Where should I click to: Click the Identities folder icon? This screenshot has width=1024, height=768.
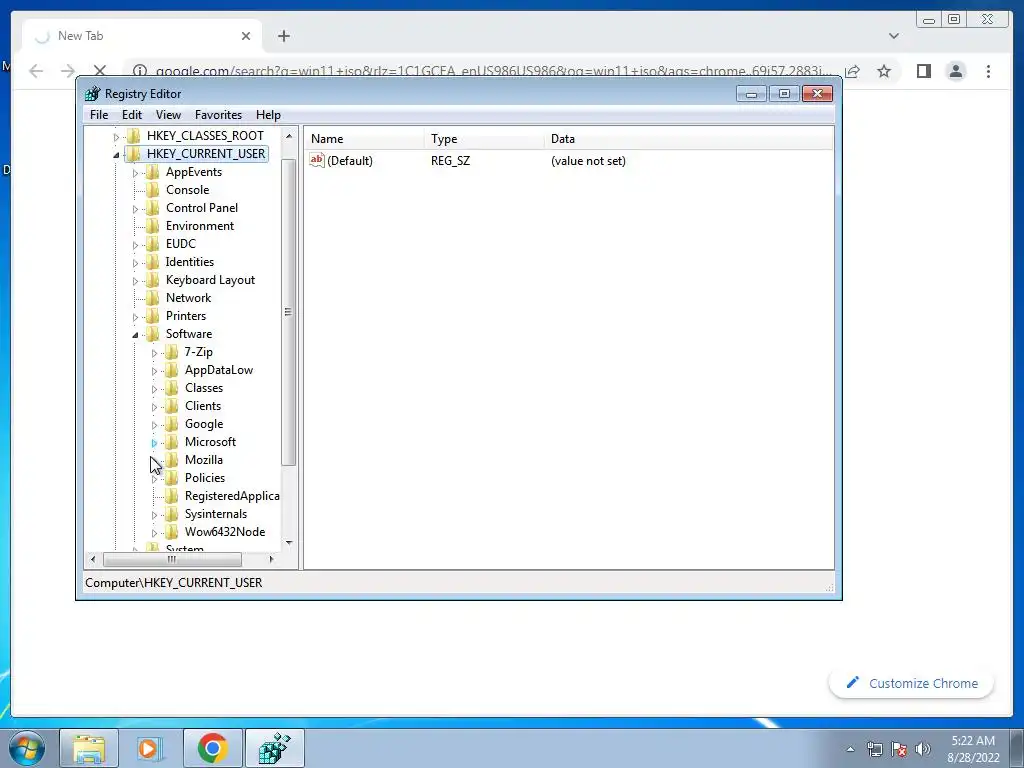pos(152,261)
